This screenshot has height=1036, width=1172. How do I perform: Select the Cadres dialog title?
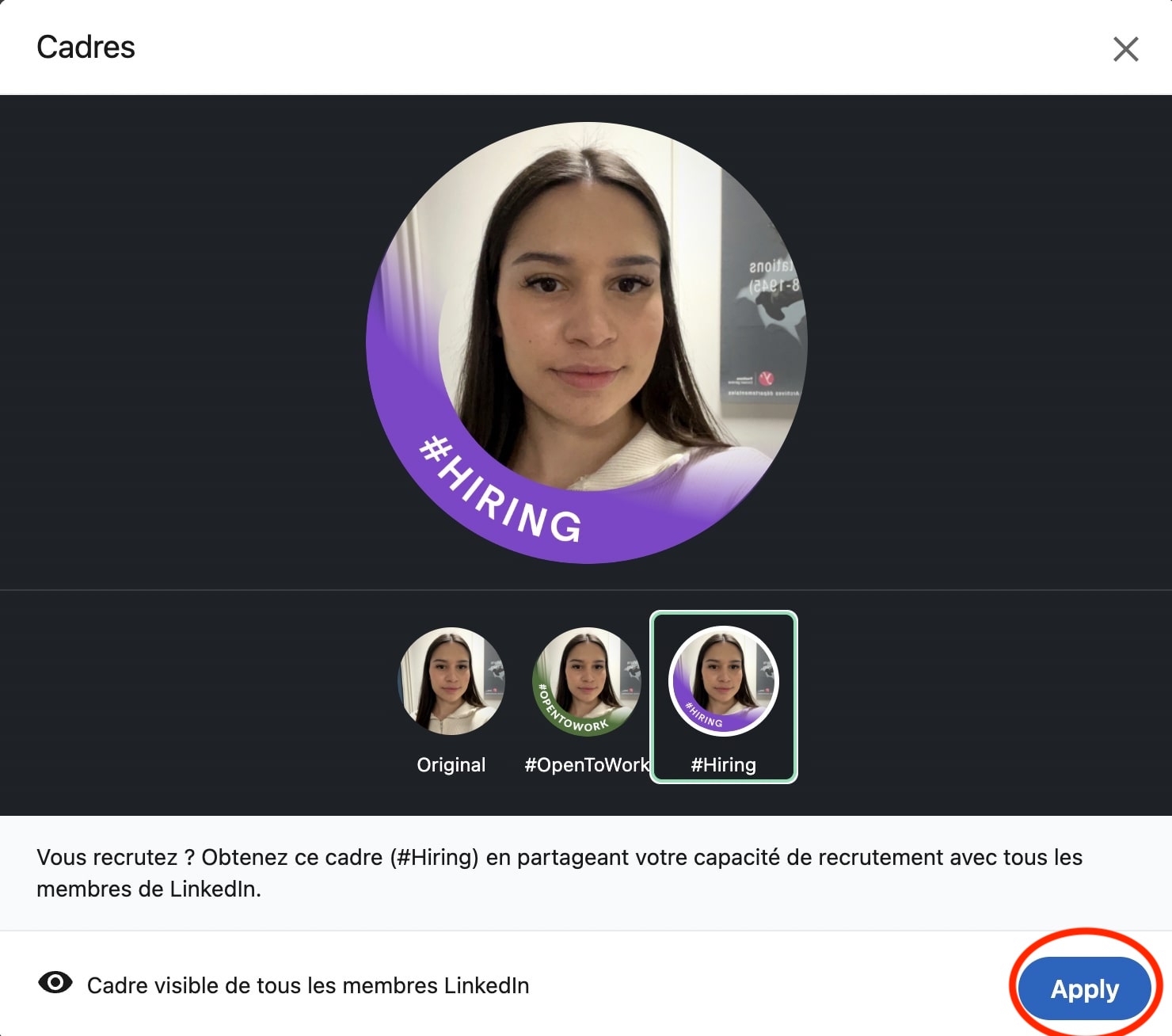pos(86,47)
